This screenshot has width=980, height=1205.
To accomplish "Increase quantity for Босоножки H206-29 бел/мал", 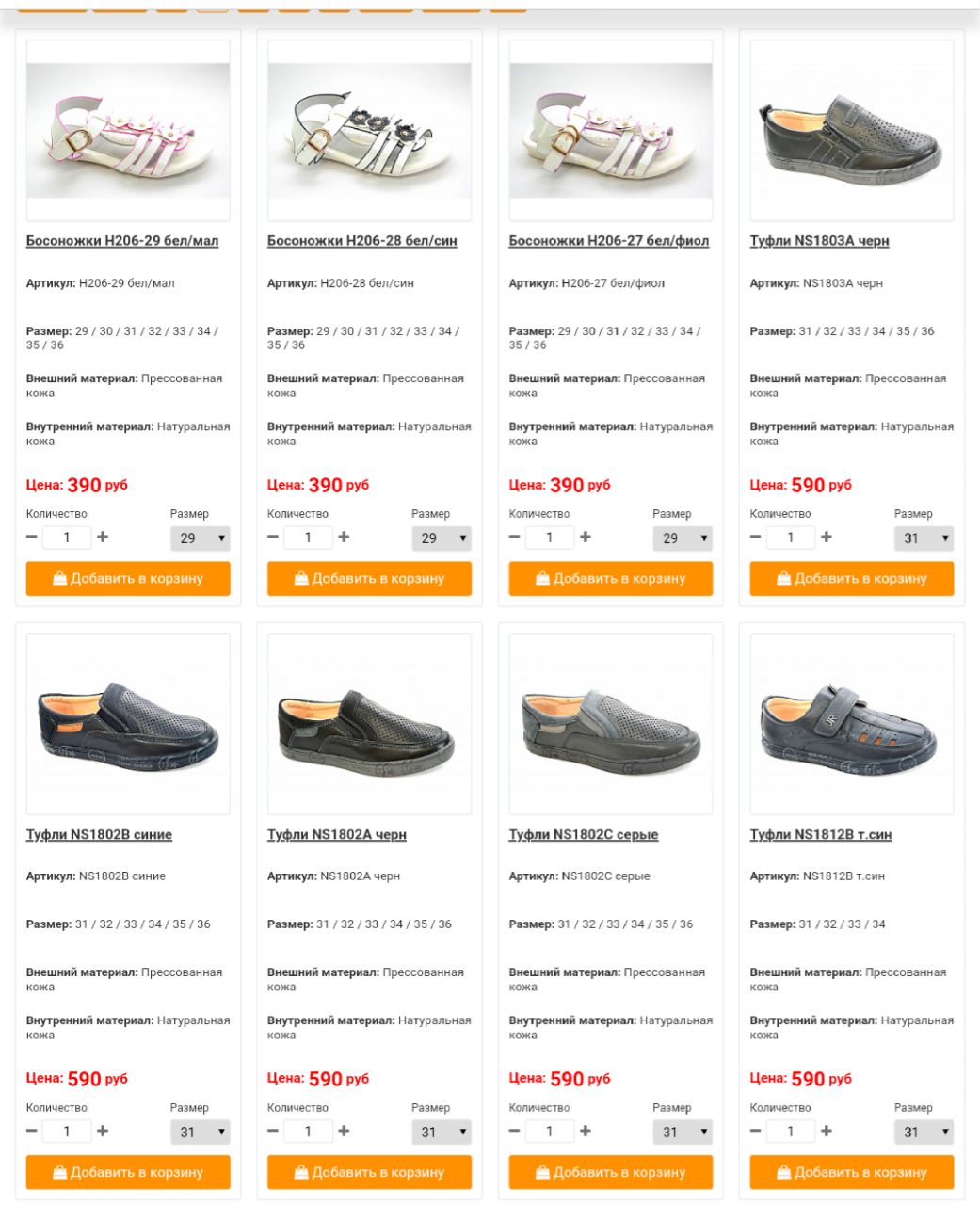I will [x=103, y=537].
